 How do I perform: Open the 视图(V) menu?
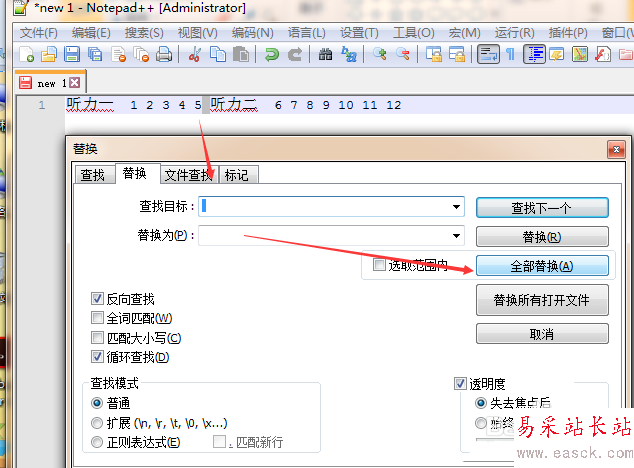[x=197, y=33]
